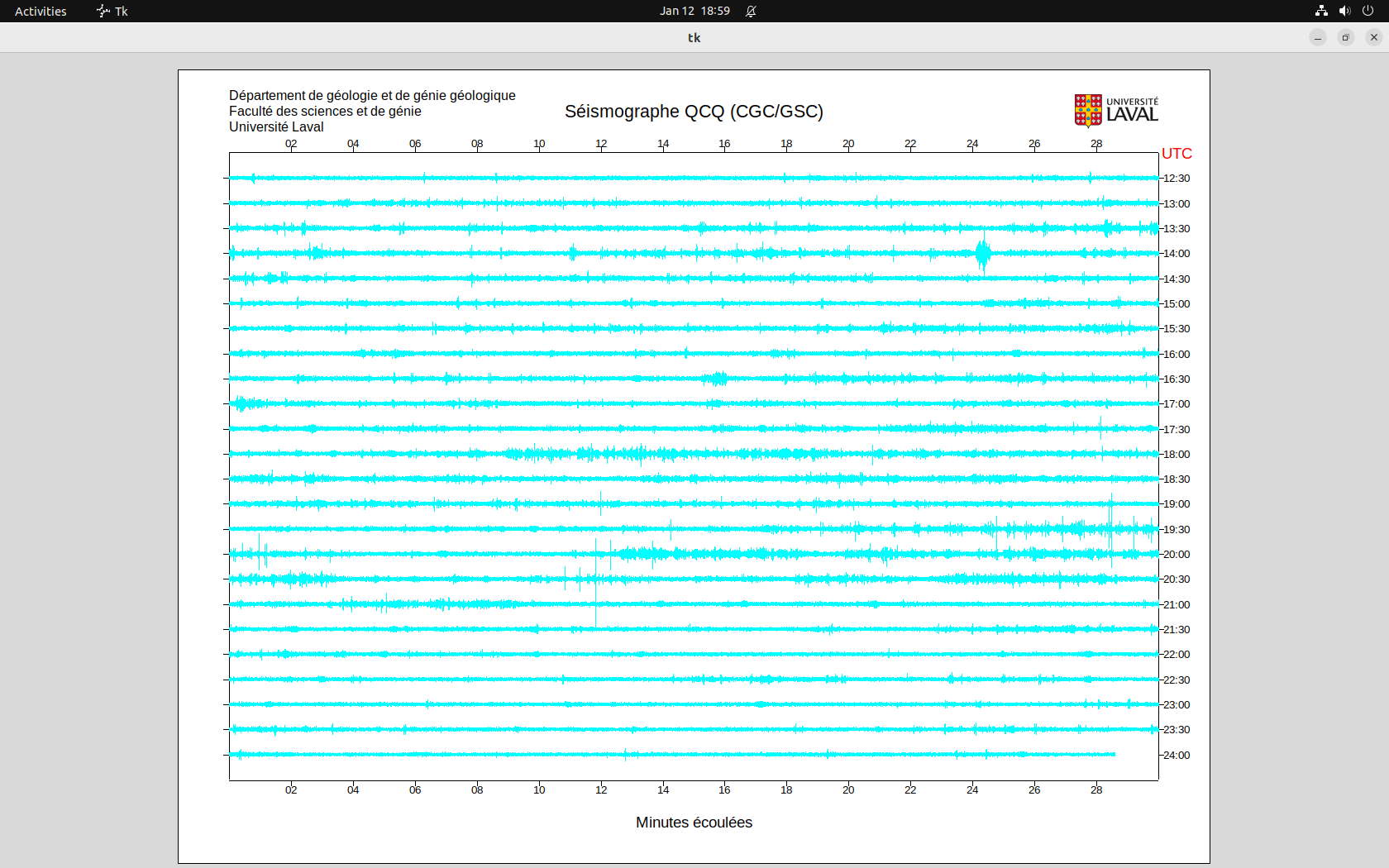Screen dimensions: 1389x868
Task: Click the large spike on the 14:00 trace
Action: (982, 253)
